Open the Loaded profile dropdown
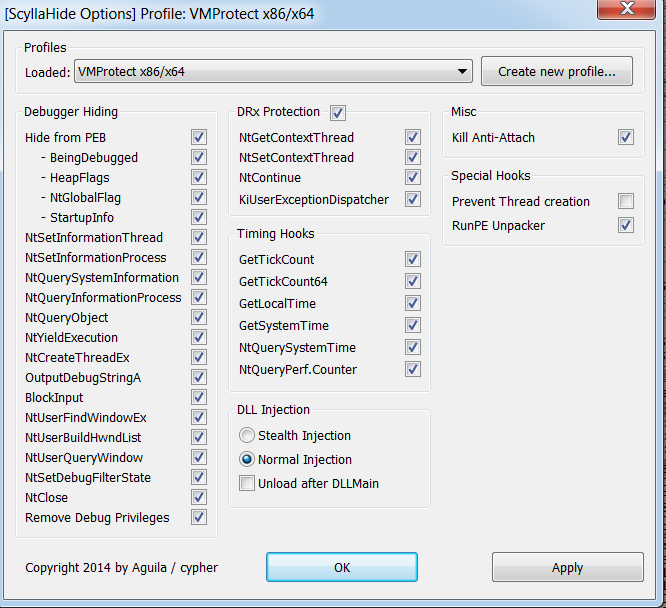Viewport: 666px width, 608px height. click(273, 71)
